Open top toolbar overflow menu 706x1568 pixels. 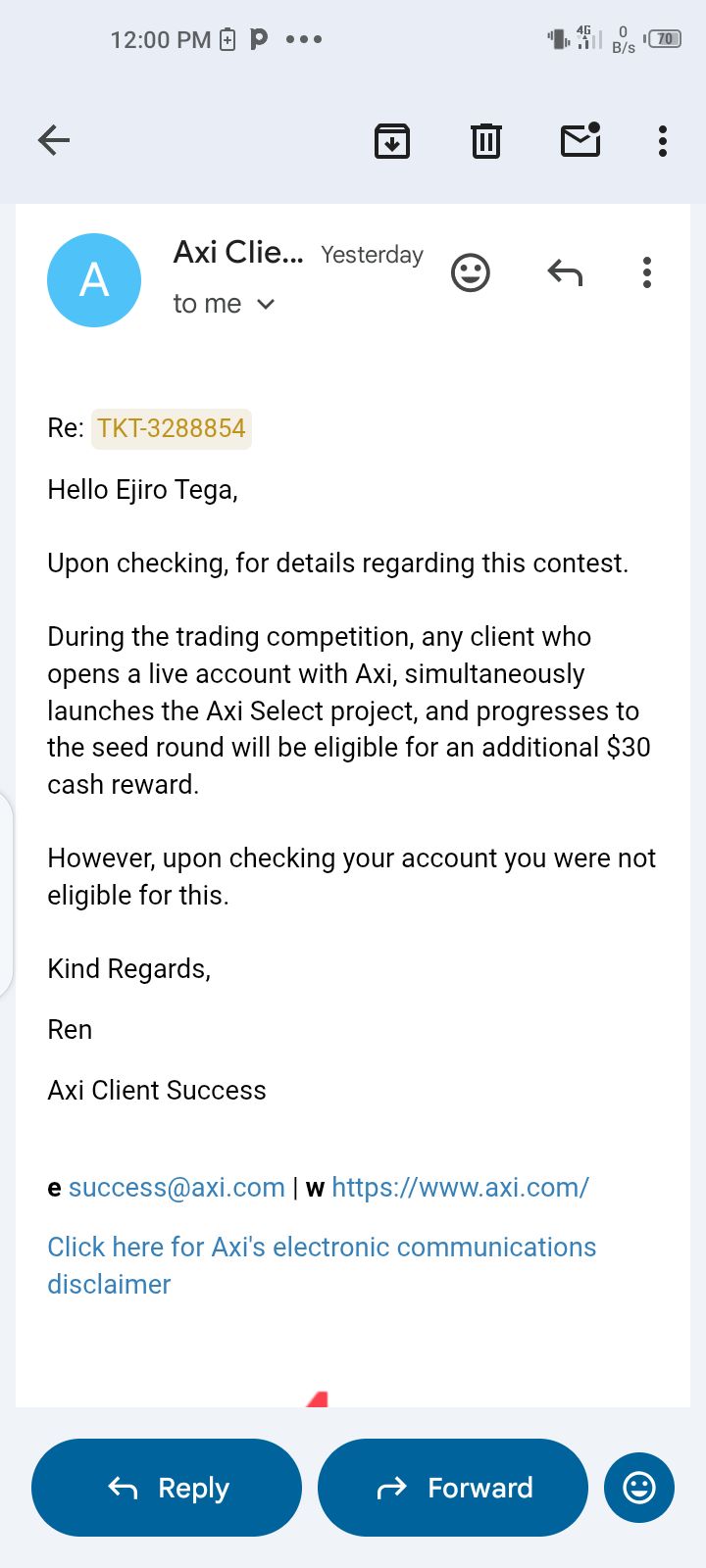coord(663,141)
